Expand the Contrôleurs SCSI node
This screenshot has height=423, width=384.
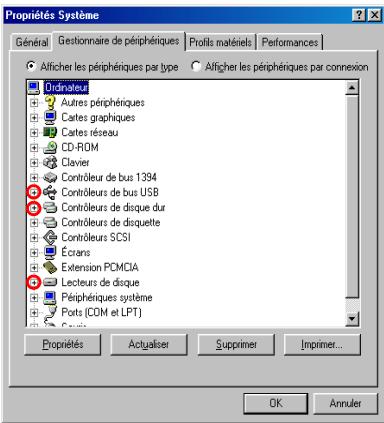[34, 237]
